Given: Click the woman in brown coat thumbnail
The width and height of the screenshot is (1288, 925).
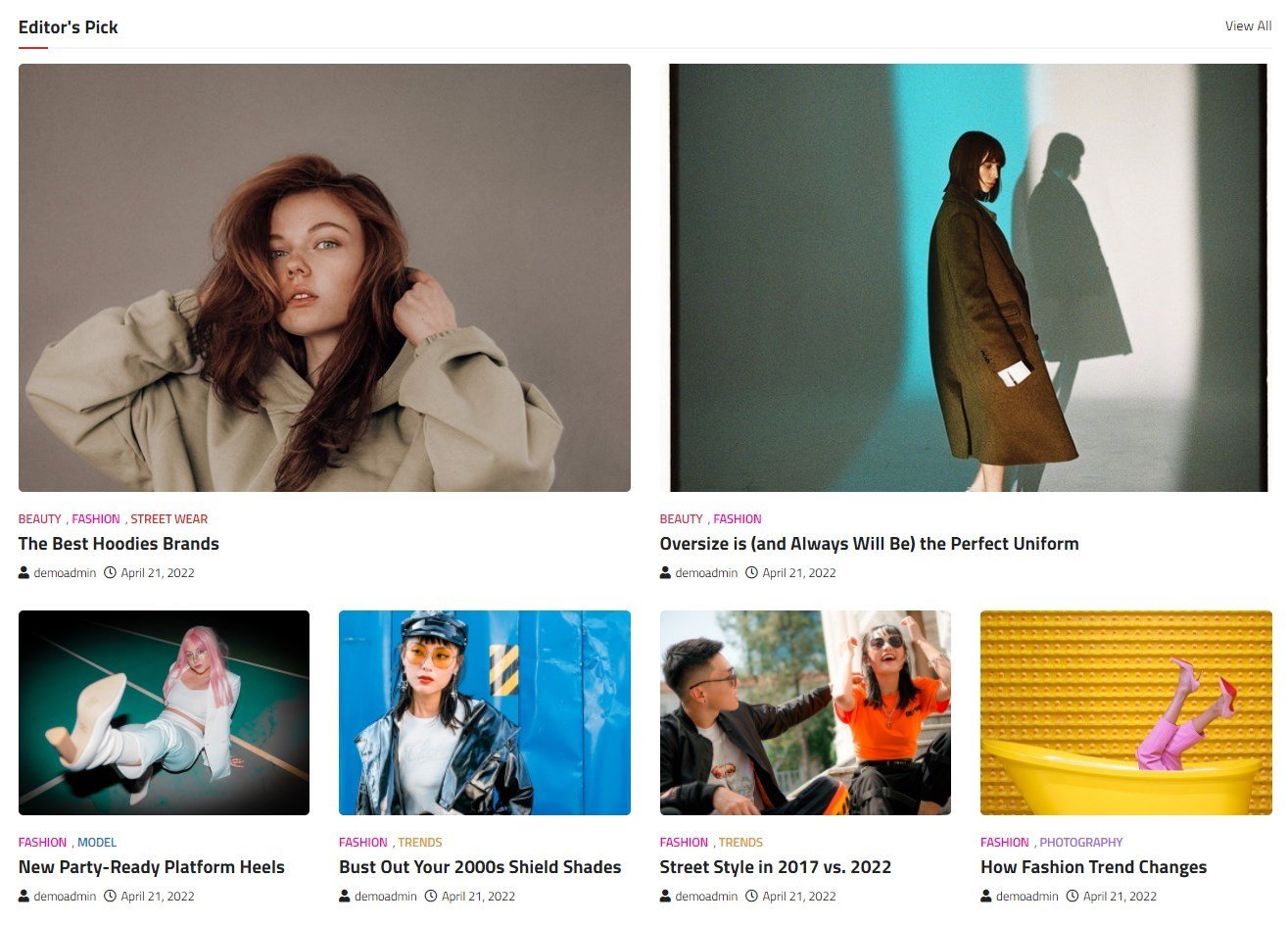Looking at the screenshot, I should (966, 278).
